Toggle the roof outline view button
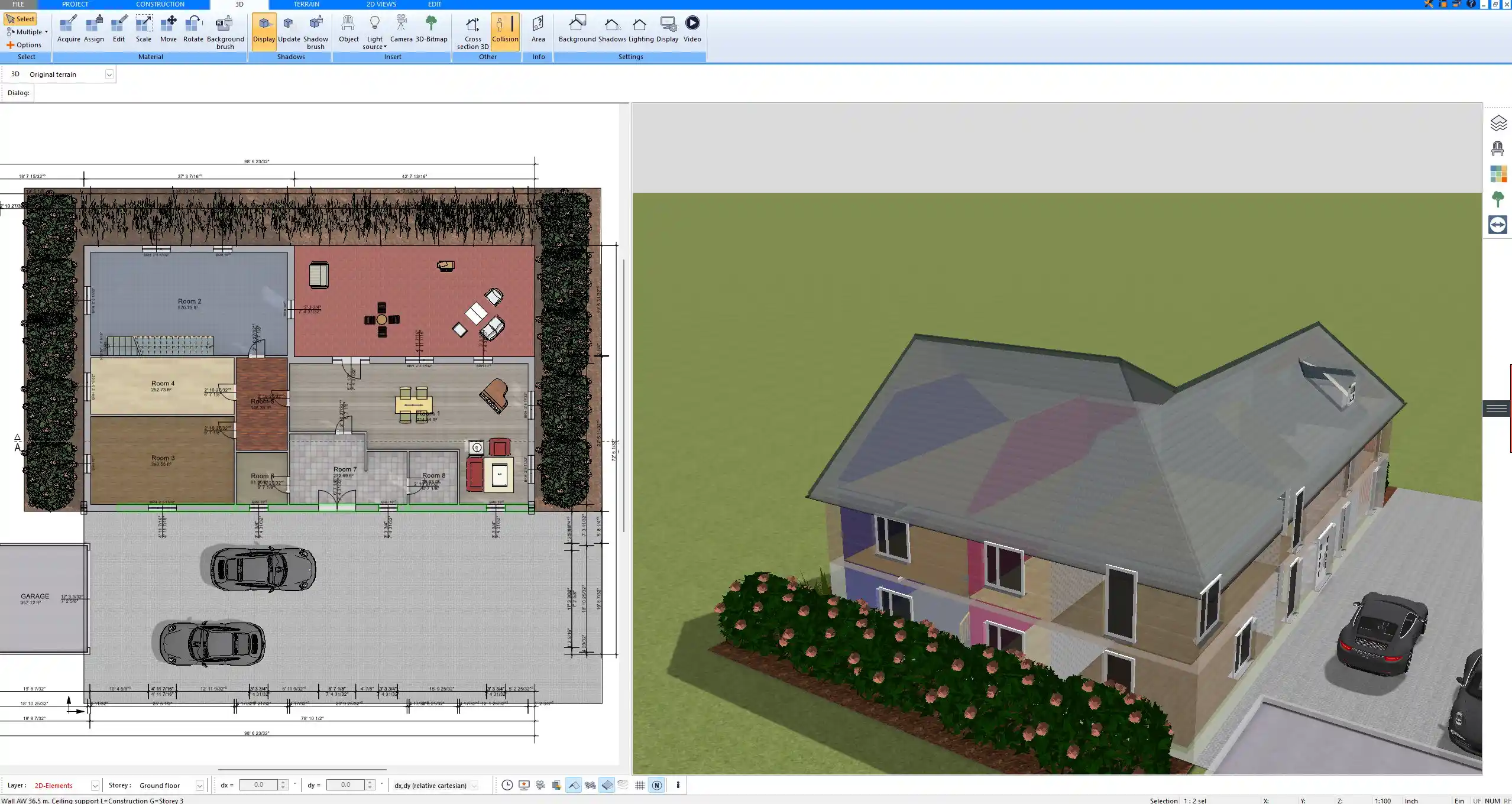This screenshot has height=804, width=1512. click(x=574, y=785)
